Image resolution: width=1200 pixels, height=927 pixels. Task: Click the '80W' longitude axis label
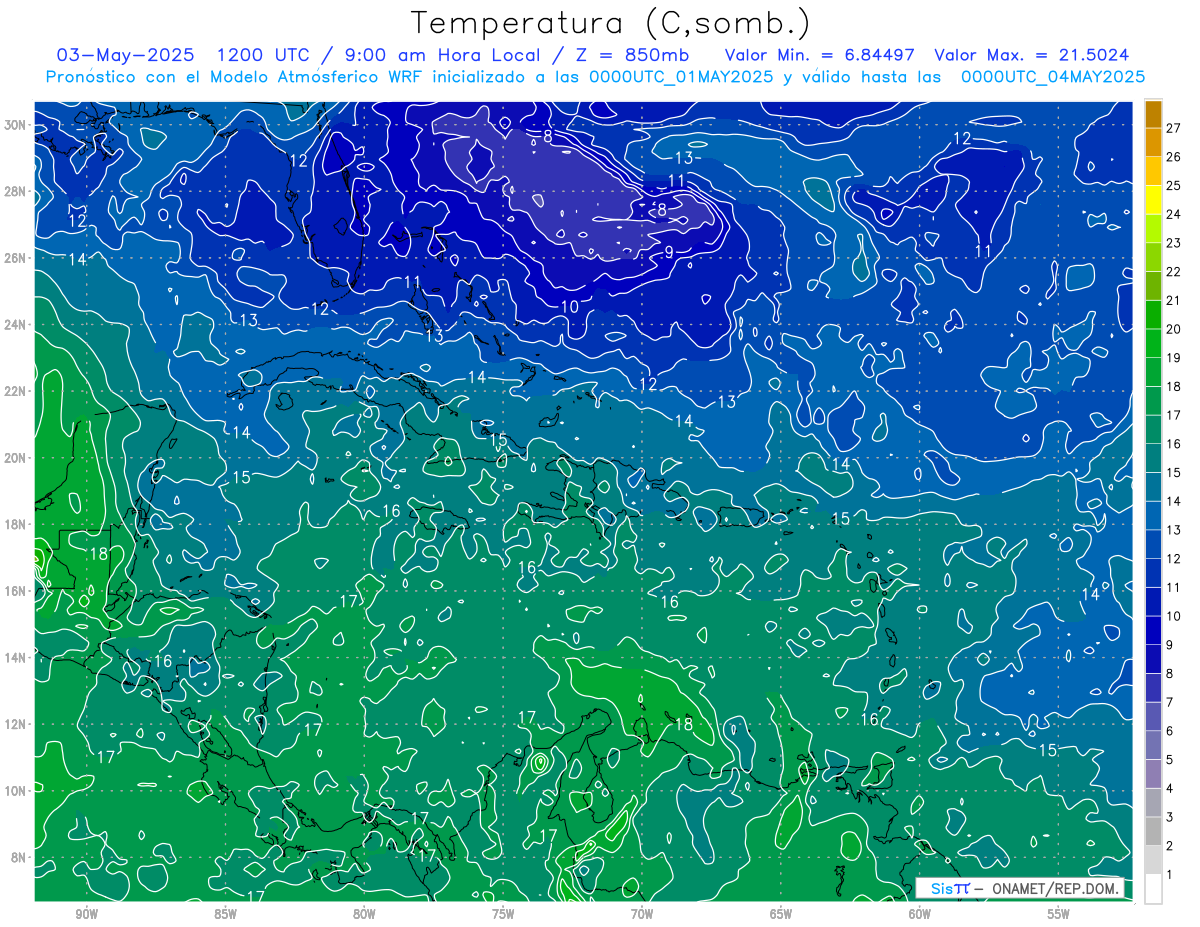pyautogui.click(x=364, y=913)
